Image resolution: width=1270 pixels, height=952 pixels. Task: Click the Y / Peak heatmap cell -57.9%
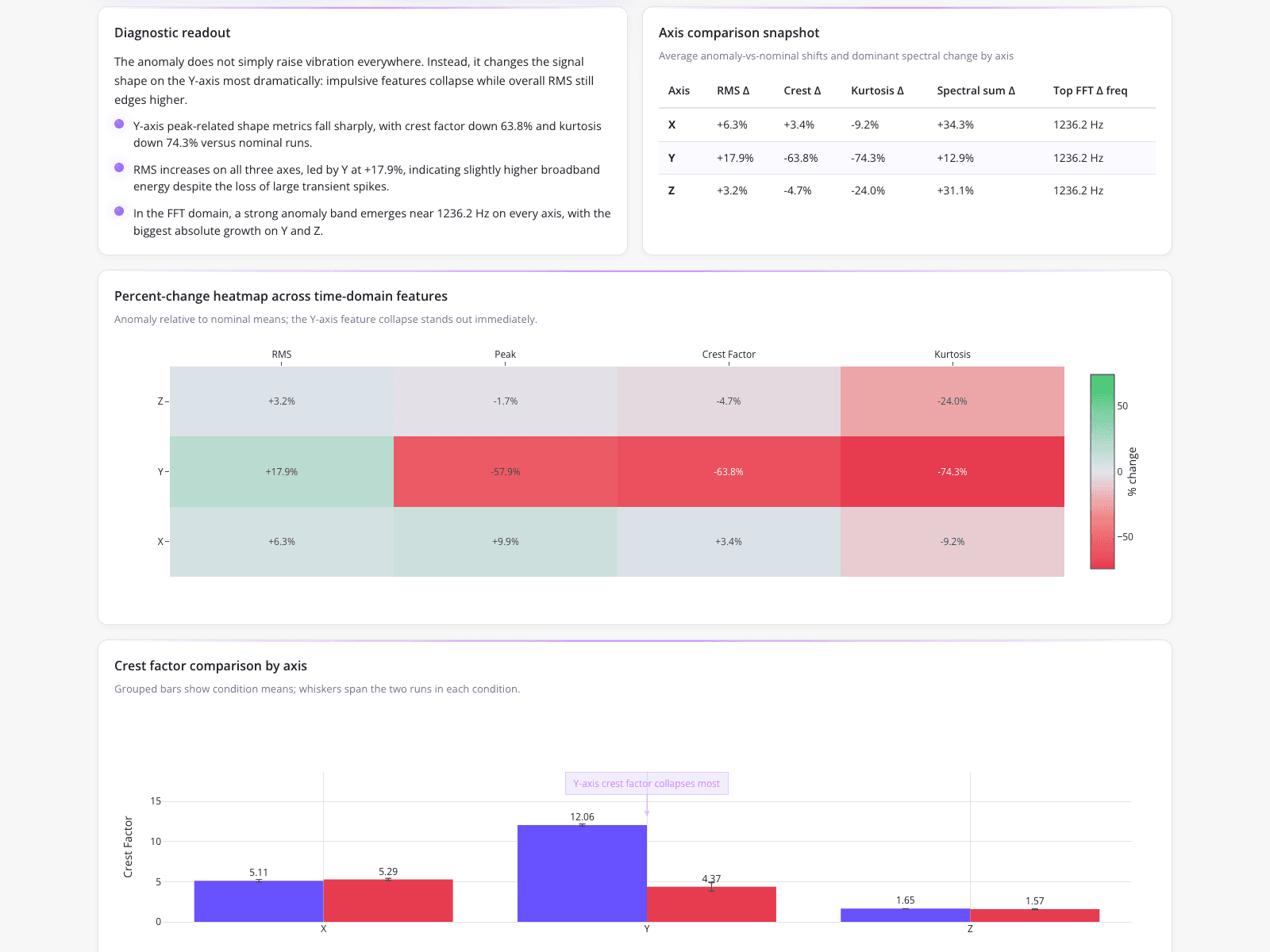[506, 471]
